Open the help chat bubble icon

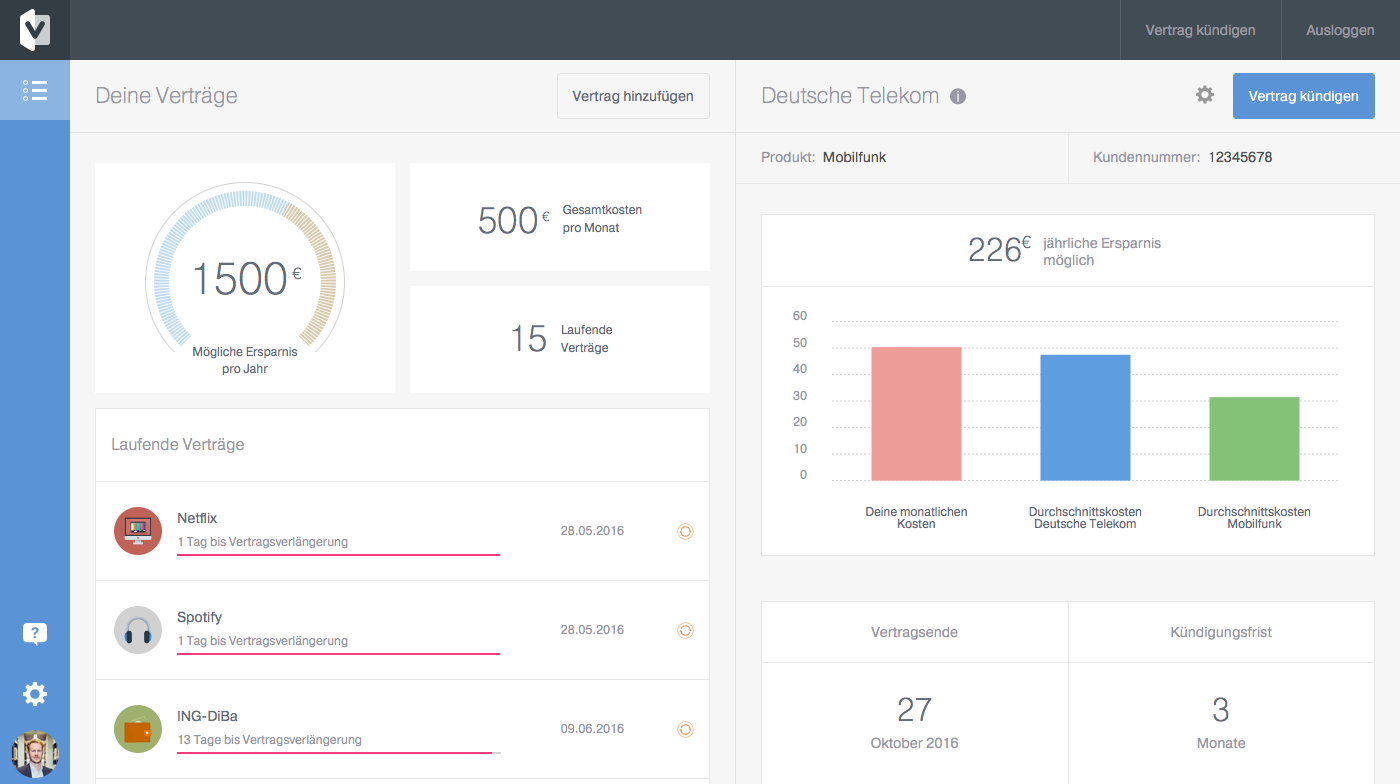[x=35, y=634]
